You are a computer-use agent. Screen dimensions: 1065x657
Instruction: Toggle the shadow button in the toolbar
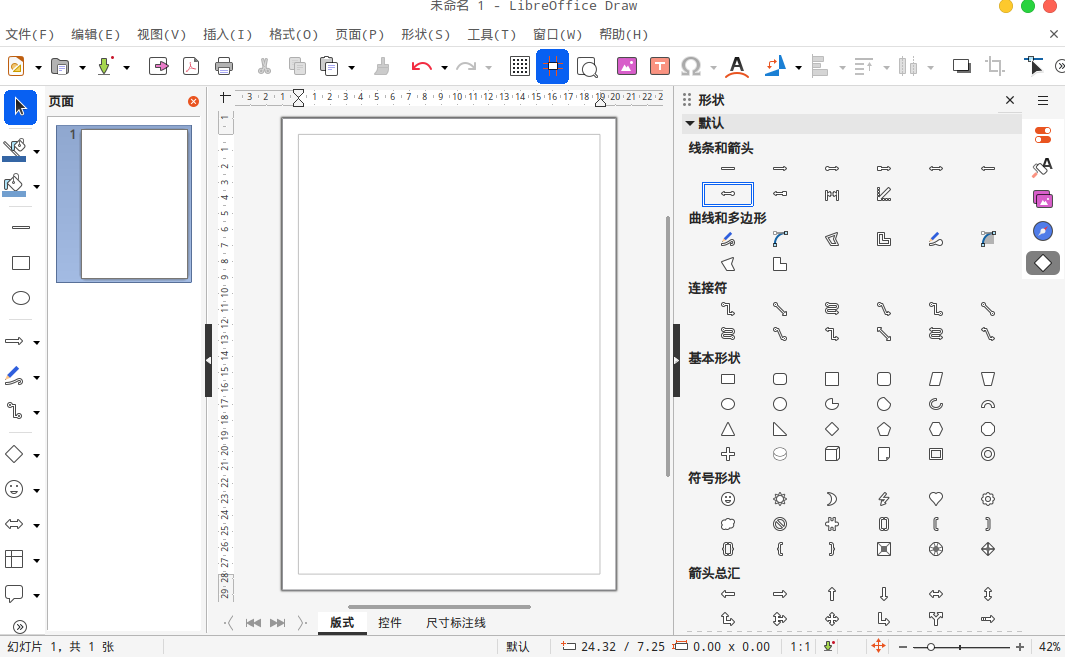point(961,67)
